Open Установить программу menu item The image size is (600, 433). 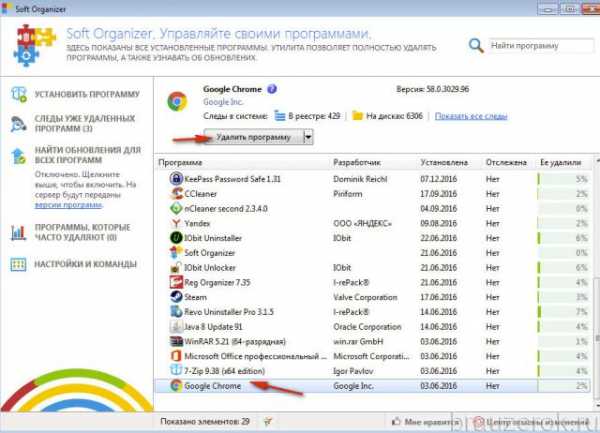(87, 94)
